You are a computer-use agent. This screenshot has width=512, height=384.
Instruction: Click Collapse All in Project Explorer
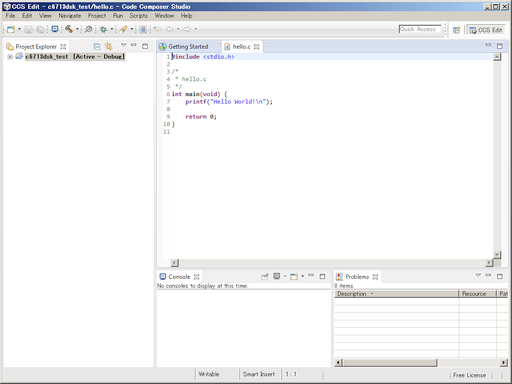(x=97, y=46)
